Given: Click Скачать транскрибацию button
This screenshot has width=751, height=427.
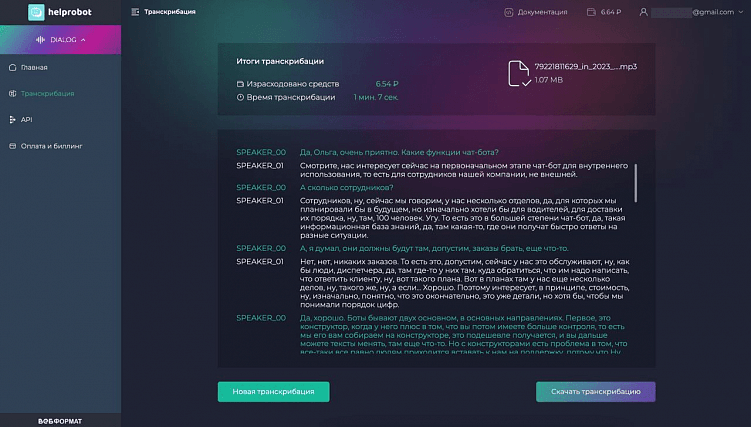Looking at the screenshot, I should 595,392.
